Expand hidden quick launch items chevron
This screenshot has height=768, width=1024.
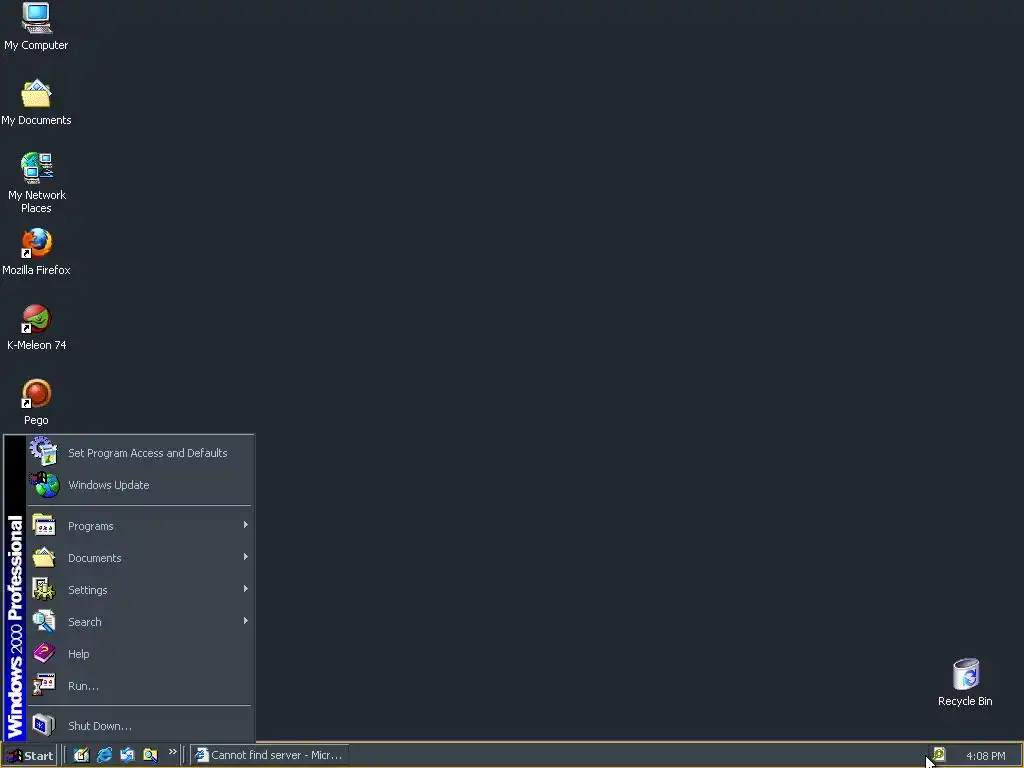coord(172,752)
